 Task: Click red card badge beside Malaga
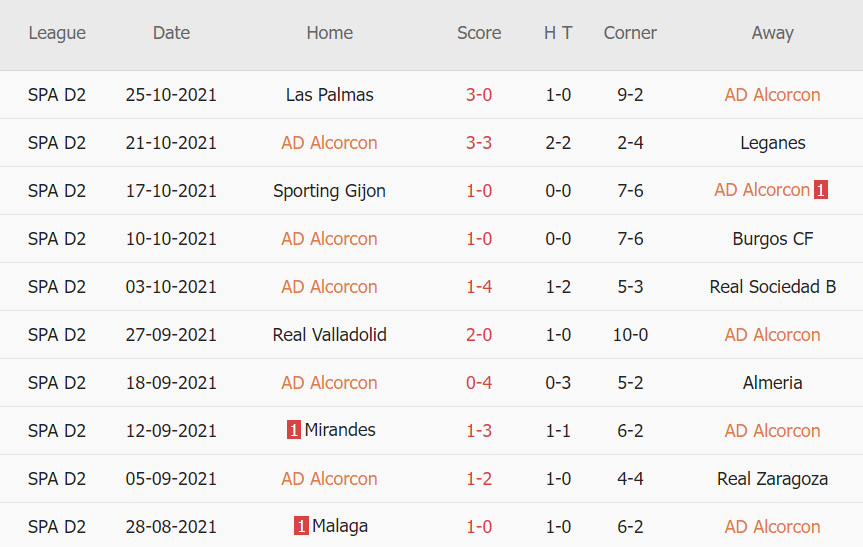[301, 527]
